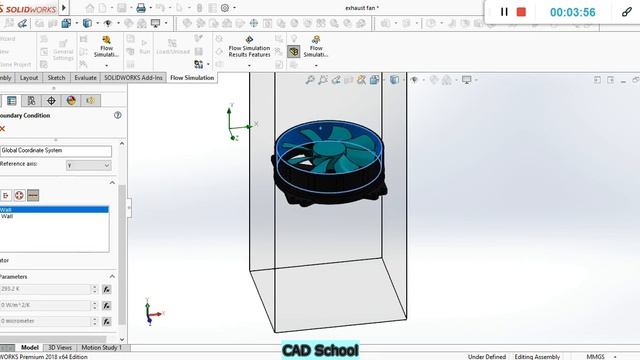Viewport: 640px width, 360px height.
Task: Click the panel scroll down arrow
Action: pyautogui.click(x=122, y=339)
